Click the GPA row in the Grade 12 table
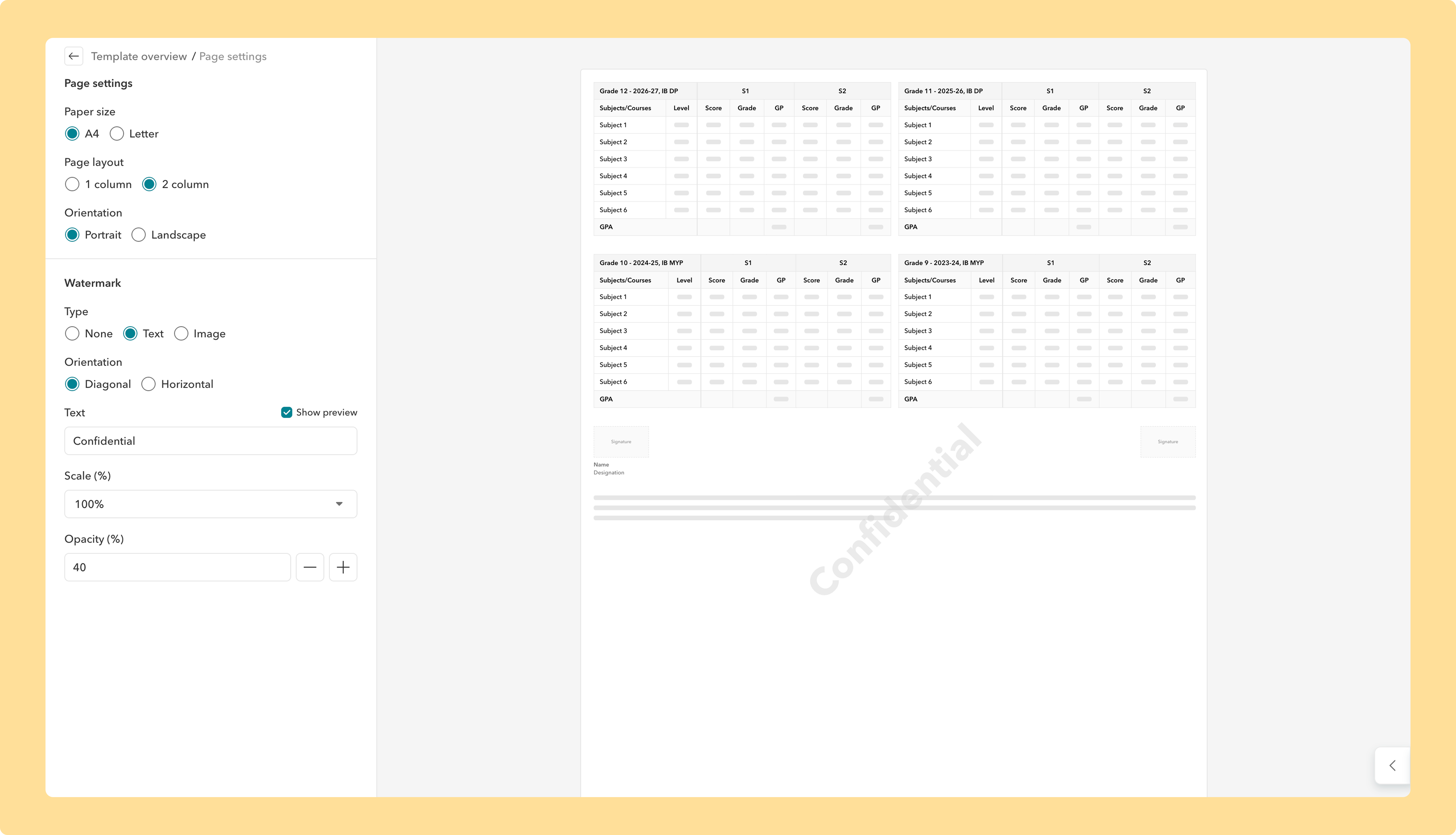 pyautogui.click(x=742, y=227)
